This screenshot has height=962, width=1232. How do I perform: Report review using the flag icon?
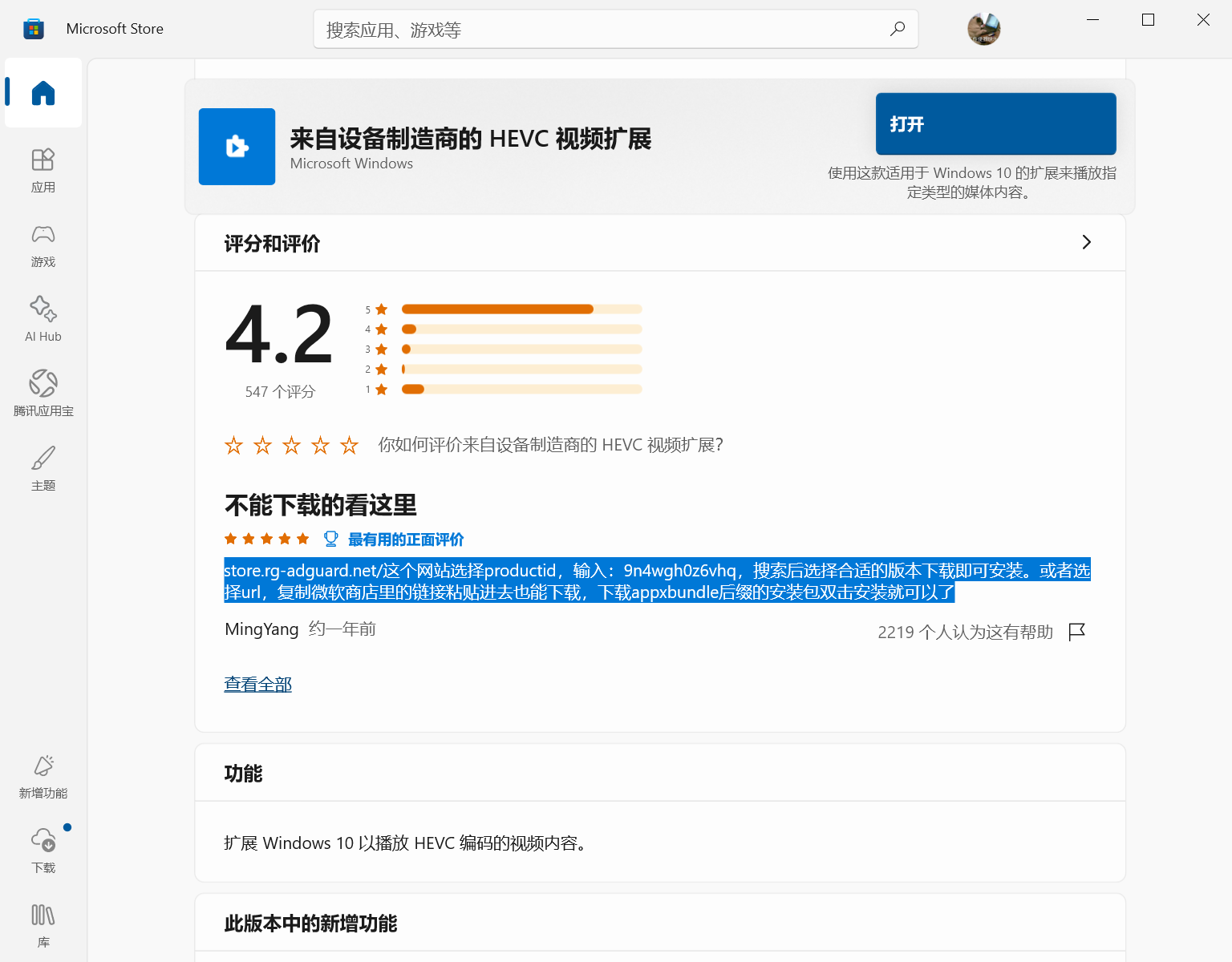point(1076,632)
